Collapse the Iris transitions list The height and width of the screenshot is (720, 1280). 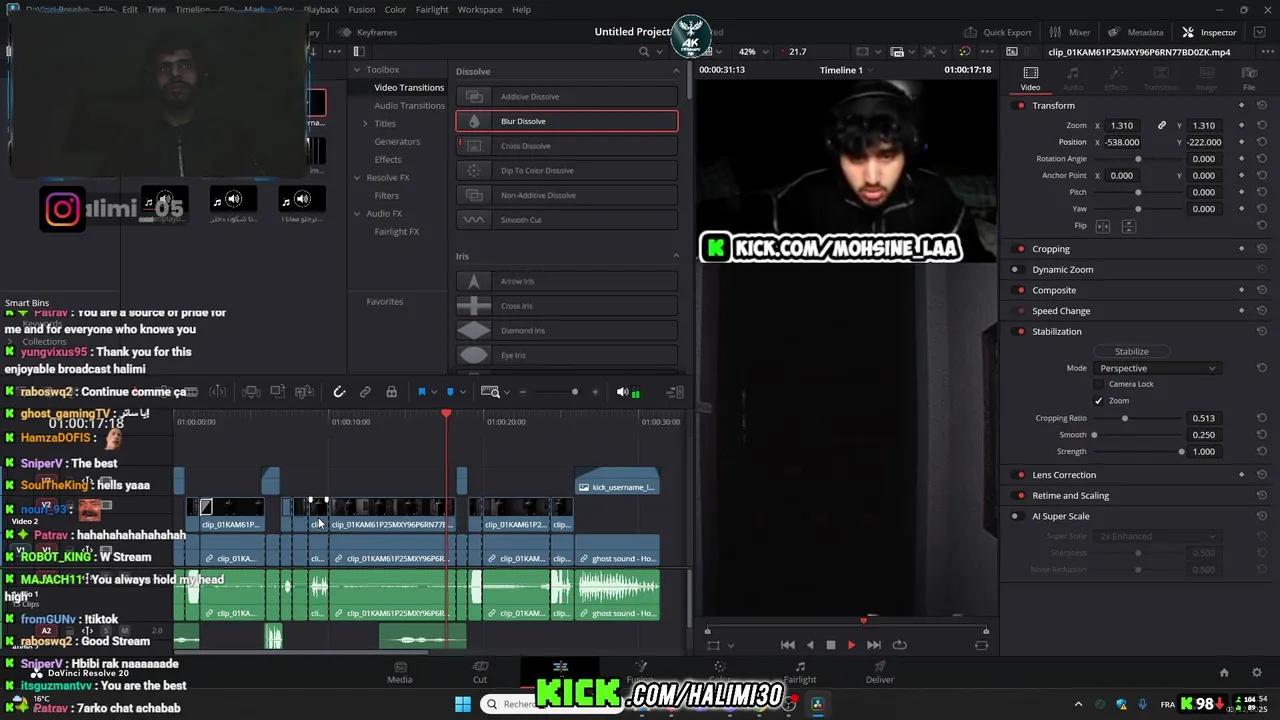click(x=676, y=256)
